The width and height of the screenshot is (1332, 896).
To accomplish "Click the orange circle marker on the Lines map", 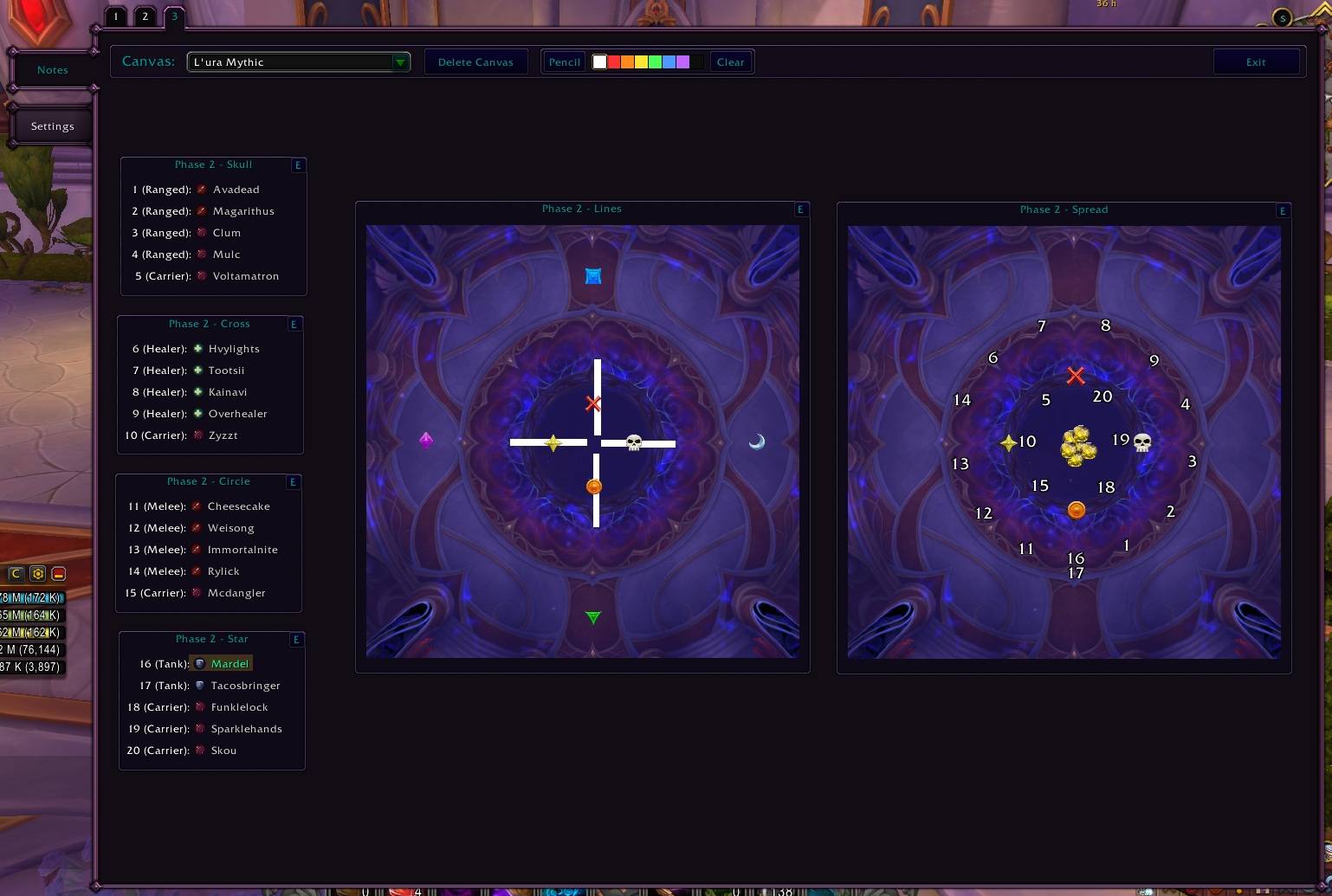I will [594, 487].
